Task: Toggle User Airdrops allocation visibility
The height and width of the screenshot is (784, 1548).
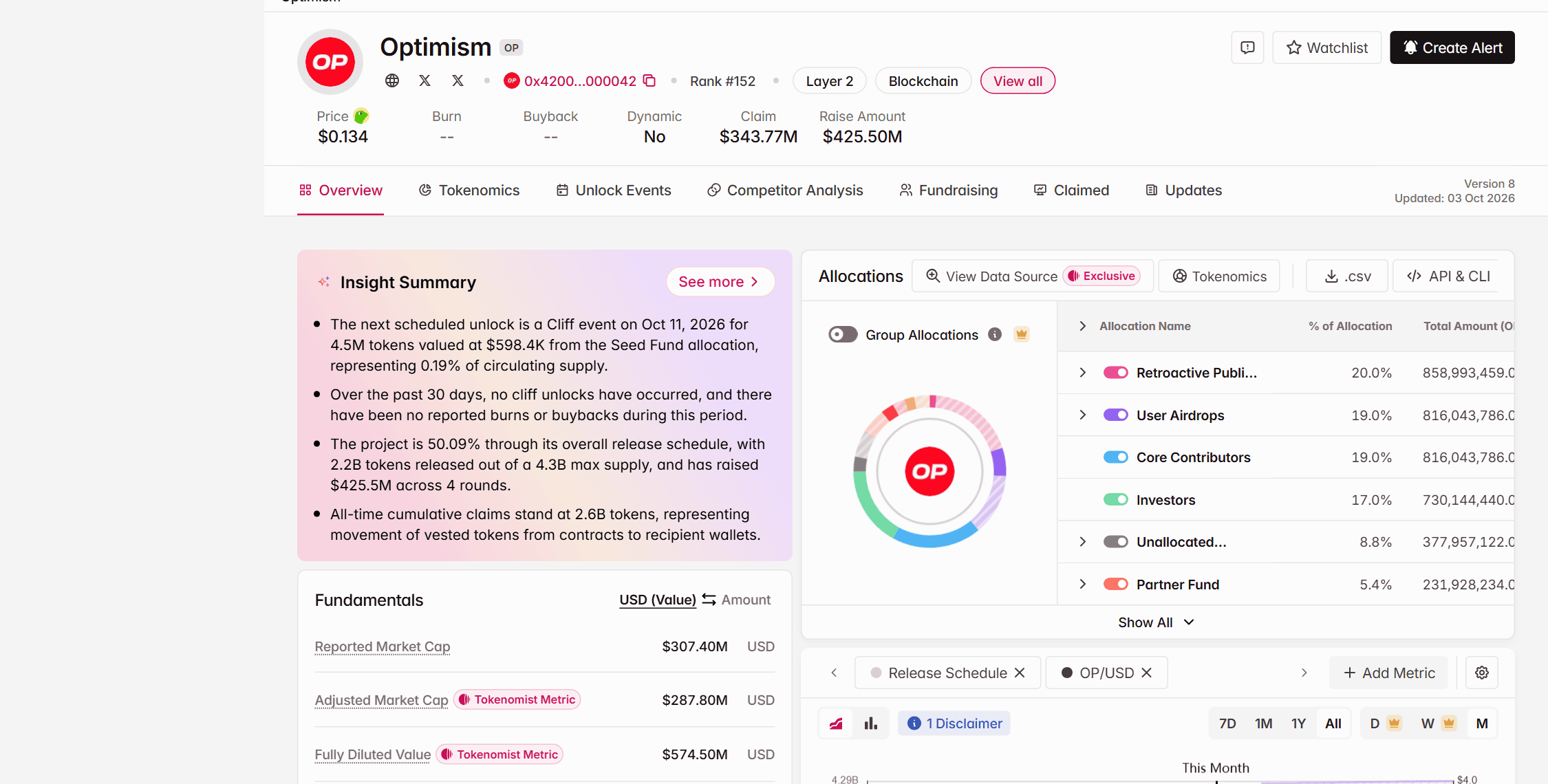Action: click(1116, 415)
